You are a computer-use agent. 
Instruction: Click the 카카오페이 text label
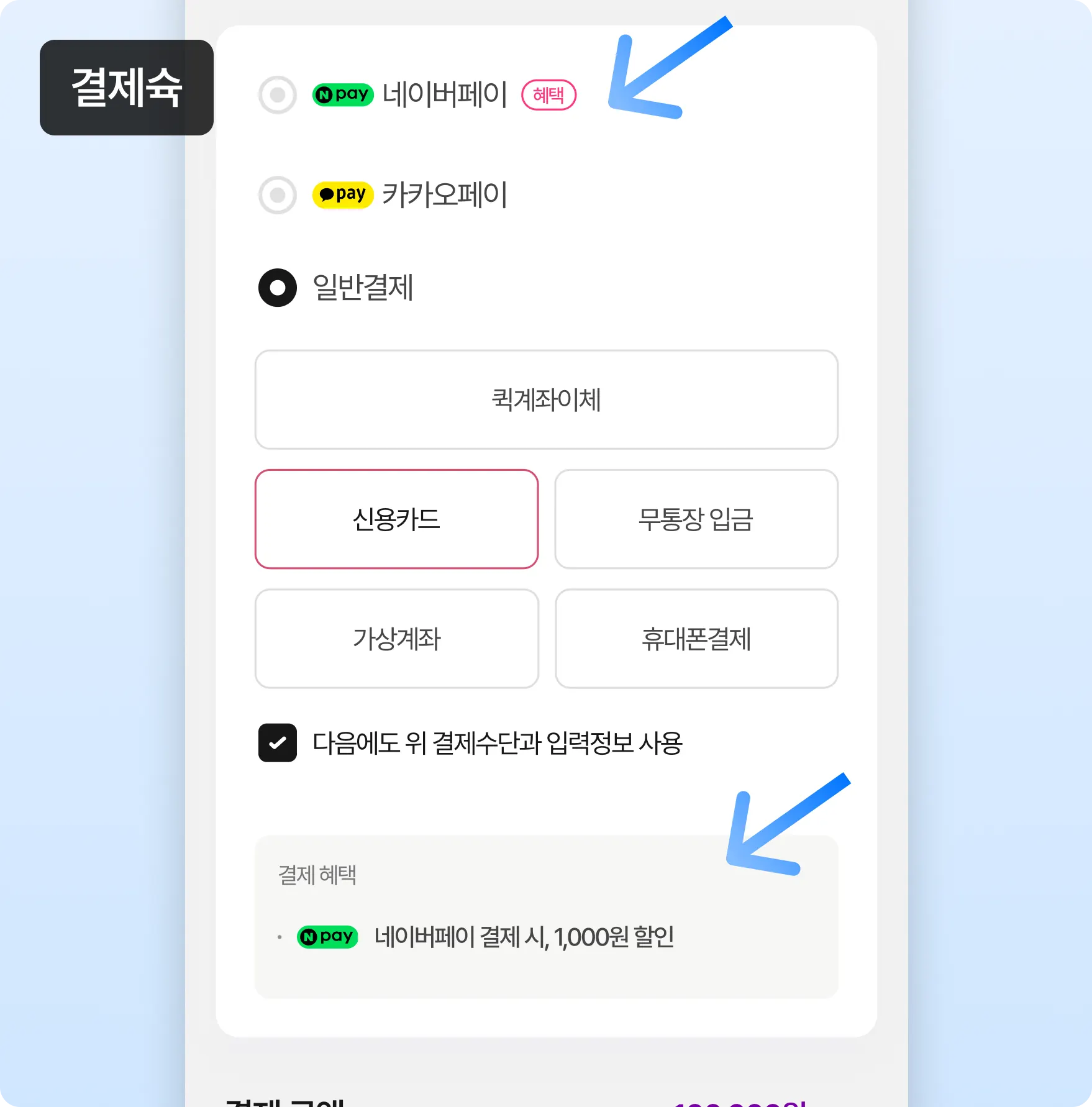click(445, 194)
